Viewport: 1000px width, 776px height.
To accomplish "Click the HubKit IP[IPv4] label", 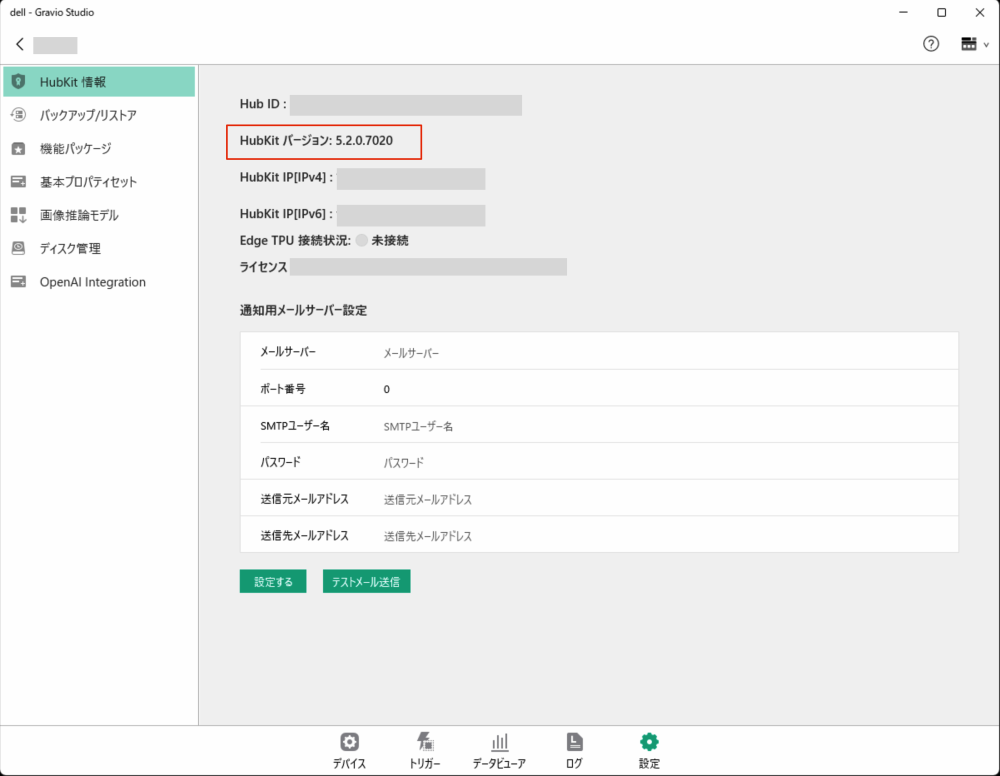I will pyautogui.click(x=286, y=177).
